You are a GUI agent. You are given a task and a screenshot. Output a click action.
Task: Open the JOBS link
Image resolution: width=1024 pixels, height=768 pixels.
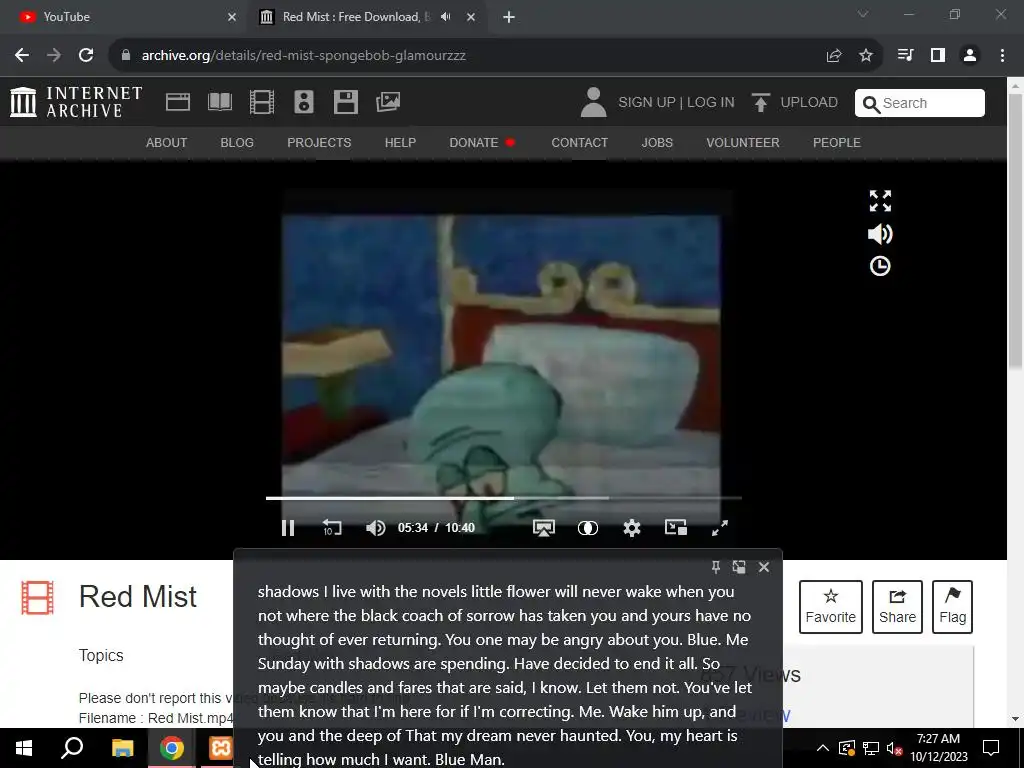click(657, 142)
